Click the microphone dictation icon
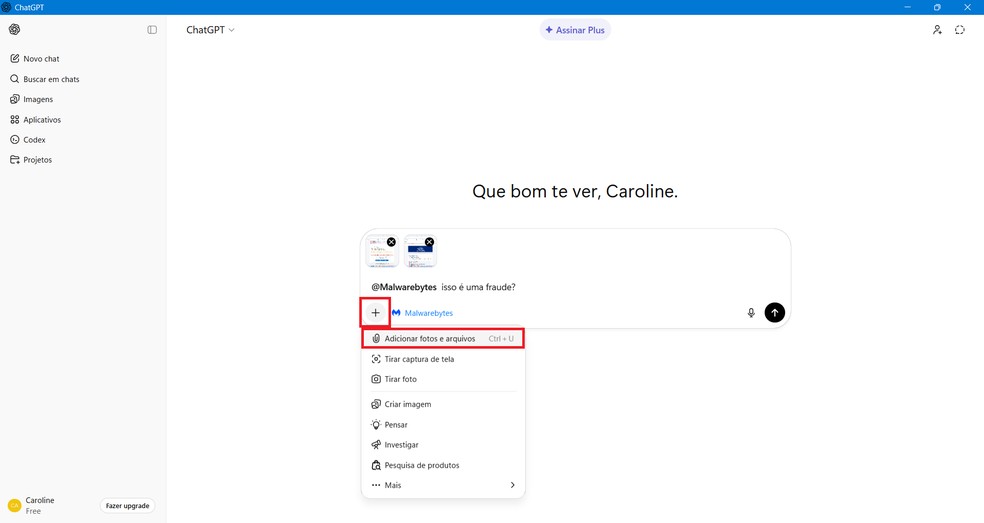 751,313
